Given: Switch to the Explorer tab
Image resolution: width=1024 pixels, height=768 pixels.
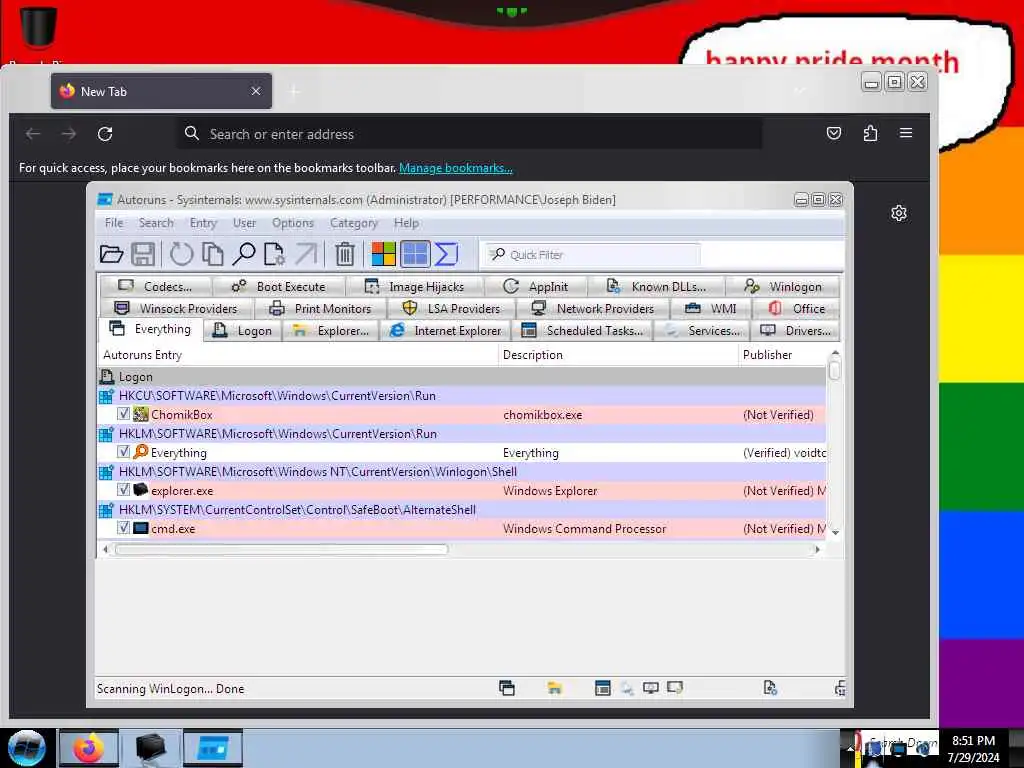Looking at the screenshot, I should 330,330.
